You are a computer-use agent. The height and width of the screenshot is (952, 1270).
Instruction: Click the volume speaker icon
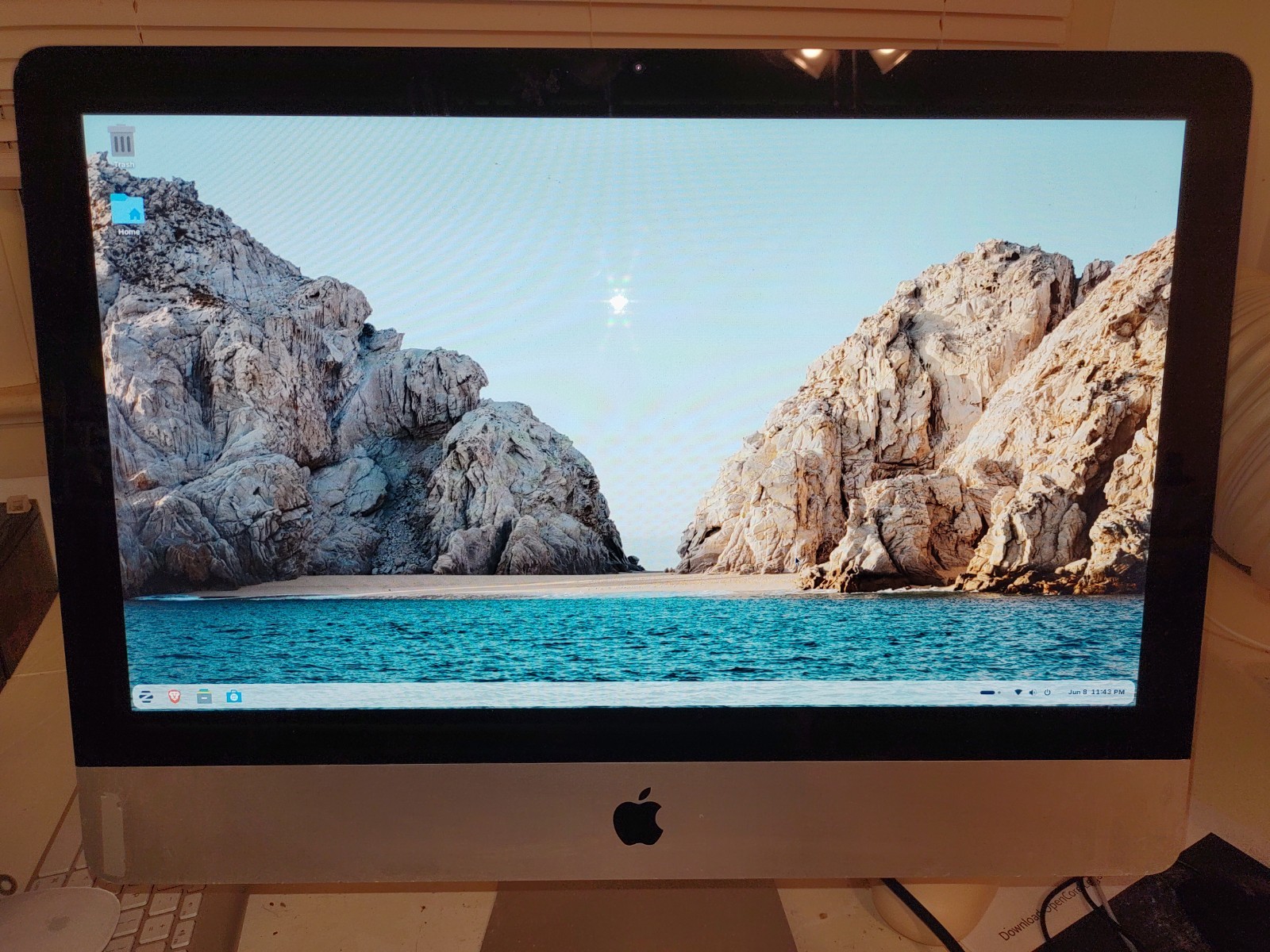(x=1033, y=693)
